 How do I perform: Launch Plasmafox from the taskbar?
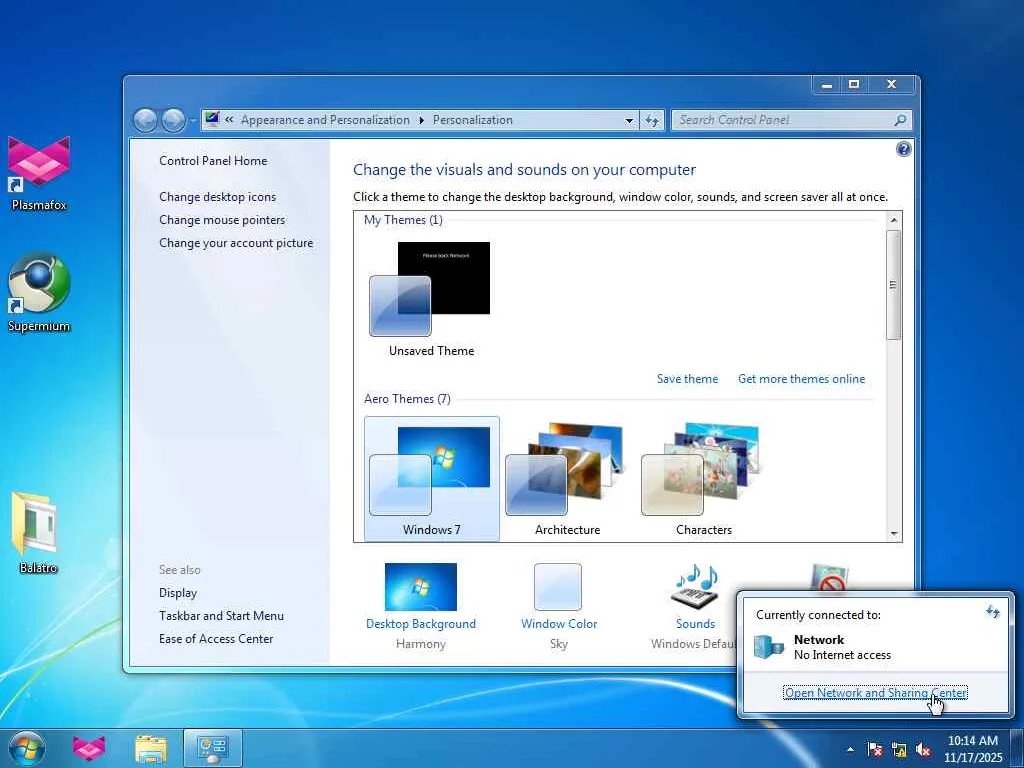click(89, 748)
